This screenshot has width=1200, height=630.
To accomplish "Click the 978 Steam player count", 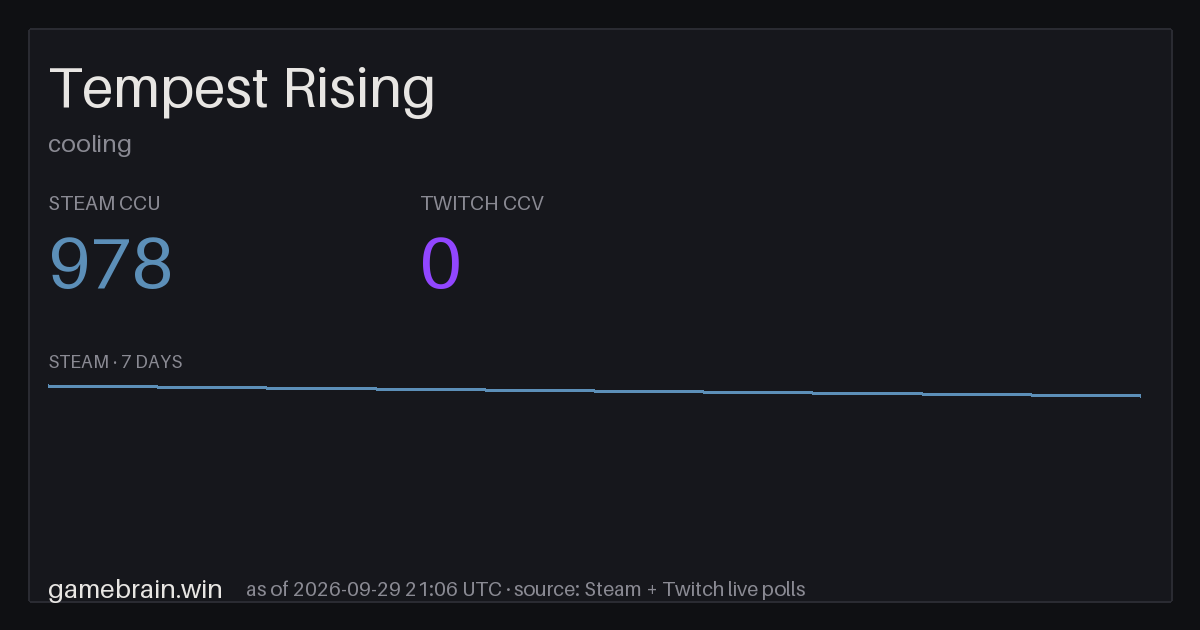I will (x=111, y=264).
